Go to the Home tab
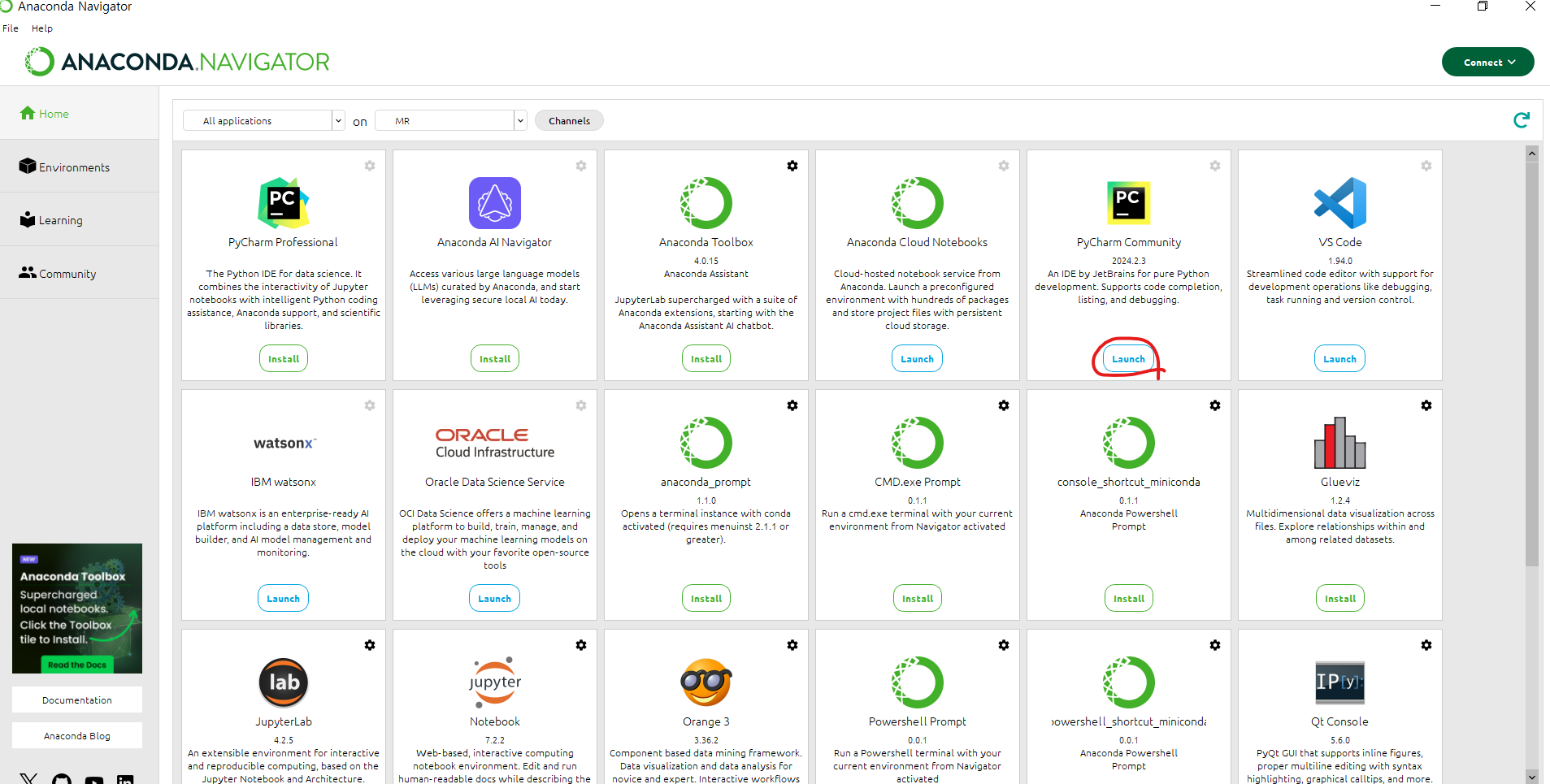The image size is (1550, 784). click(79, 113)
